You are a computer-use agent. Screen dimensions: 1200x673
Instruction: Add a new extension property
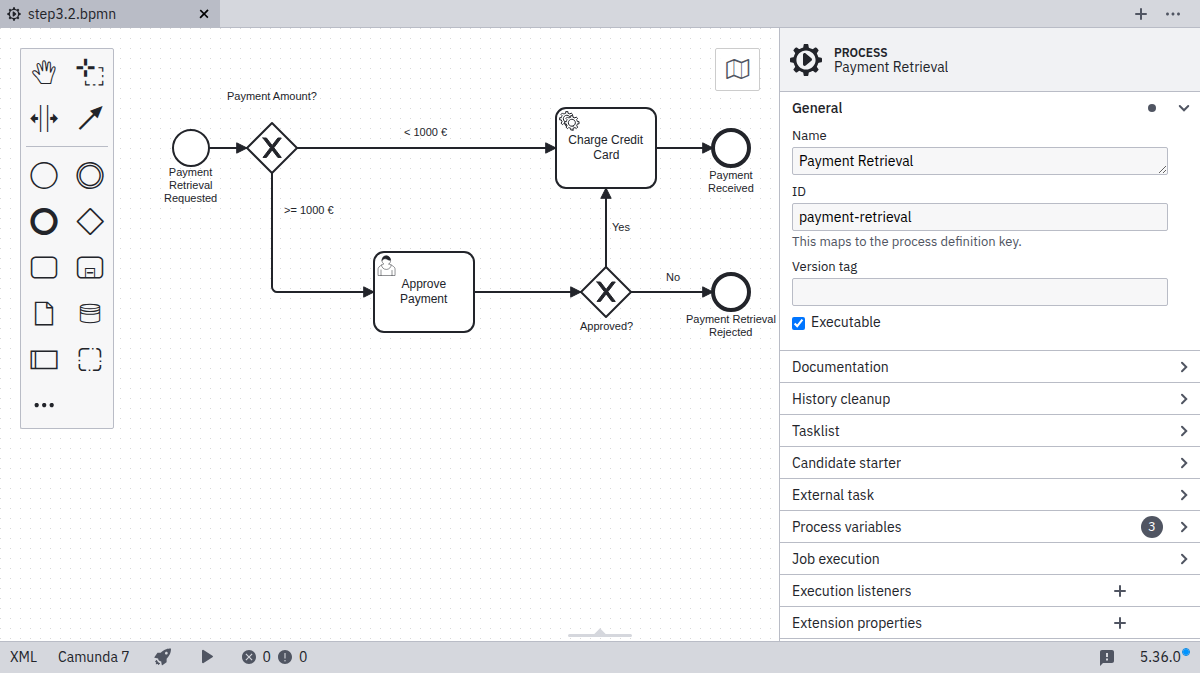pyautogui.click(x=1120, y=623)
